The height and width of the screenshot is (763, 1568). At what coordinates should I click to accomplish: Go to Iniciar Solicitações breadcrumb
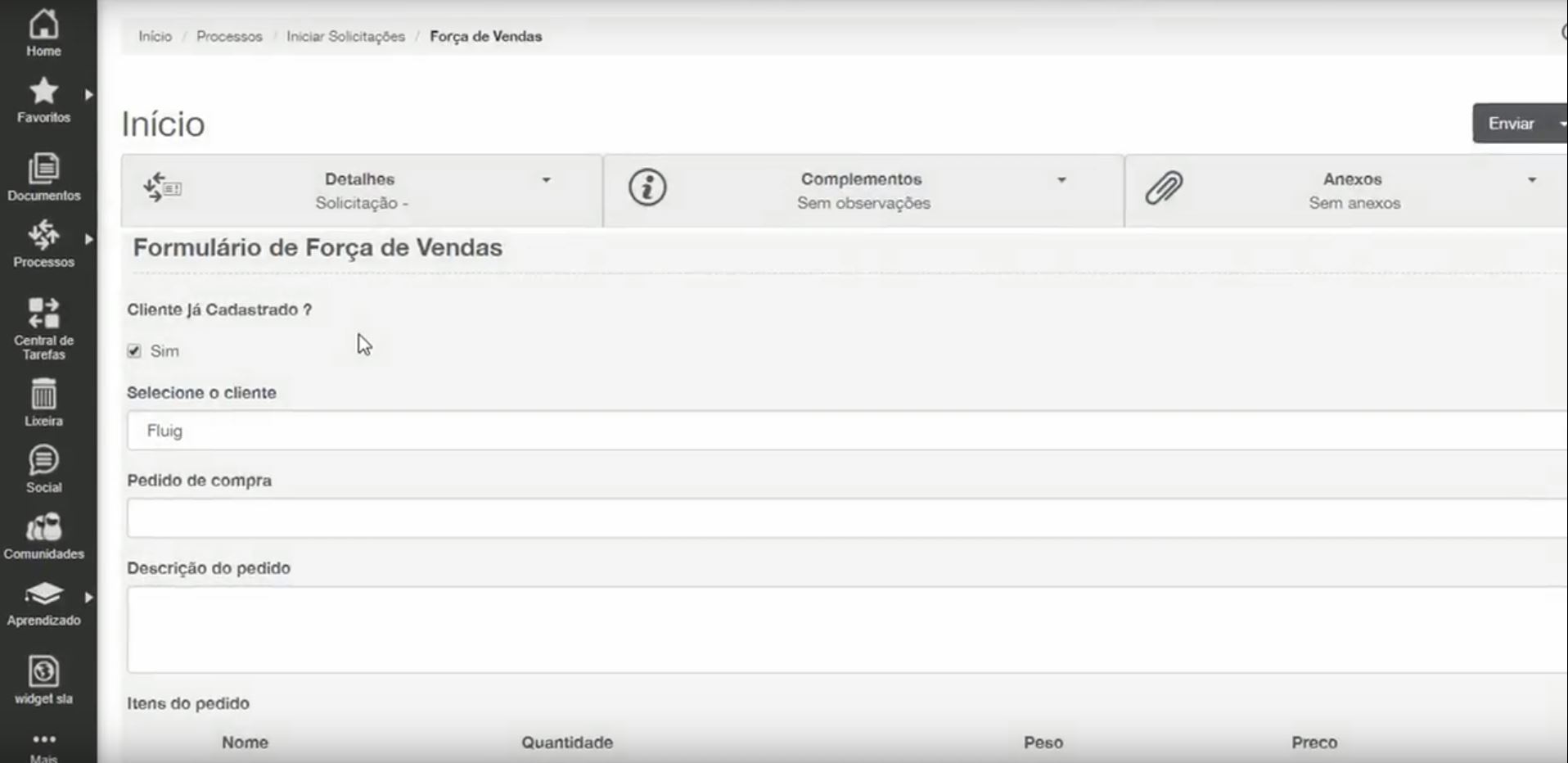(345, 36)
